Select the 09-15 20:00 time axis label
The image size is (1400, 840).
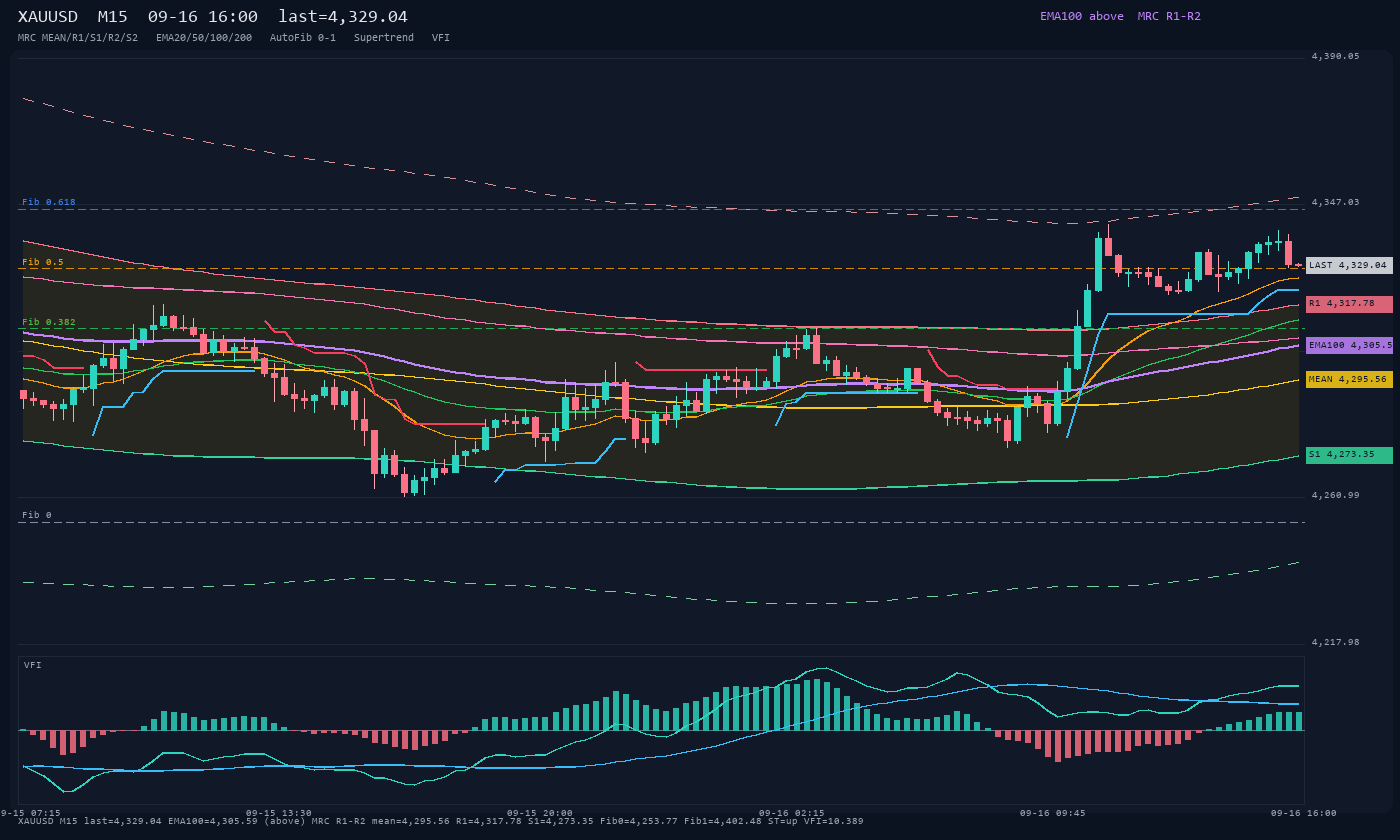(x=540, y=813)
